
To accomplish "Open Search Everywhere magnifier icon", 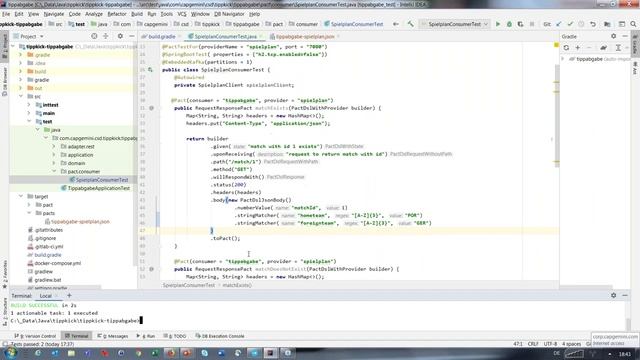I will coord(633,24).
